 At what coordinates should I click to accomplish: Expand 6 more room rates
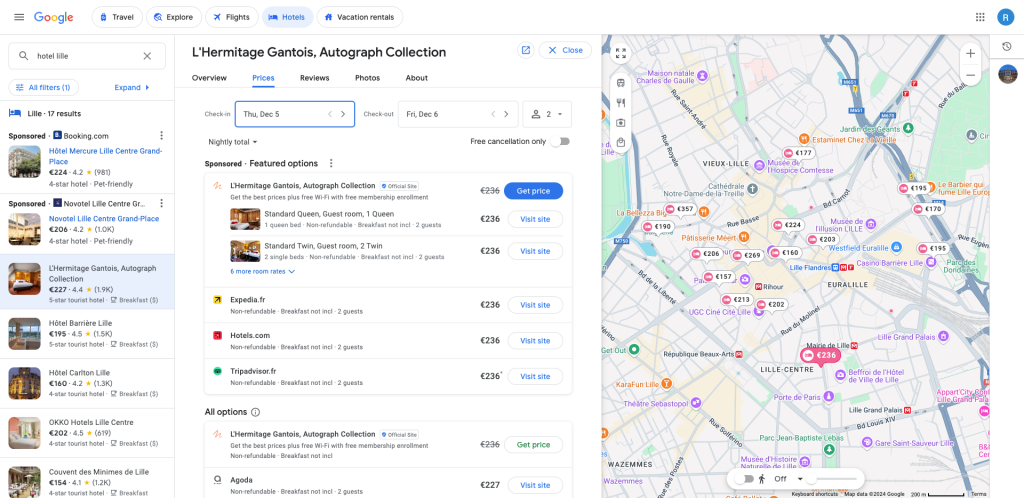point(263,271)
